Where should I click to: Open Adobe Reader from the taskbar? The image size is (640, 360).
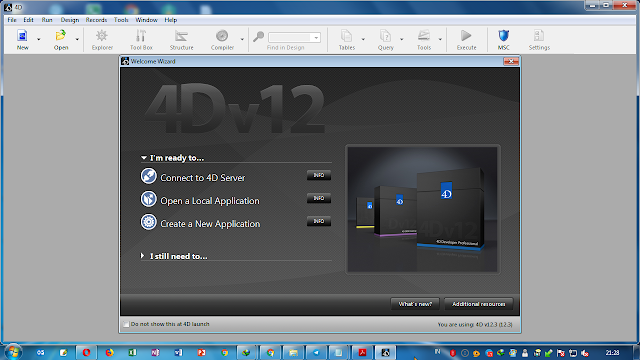(362, 352)
